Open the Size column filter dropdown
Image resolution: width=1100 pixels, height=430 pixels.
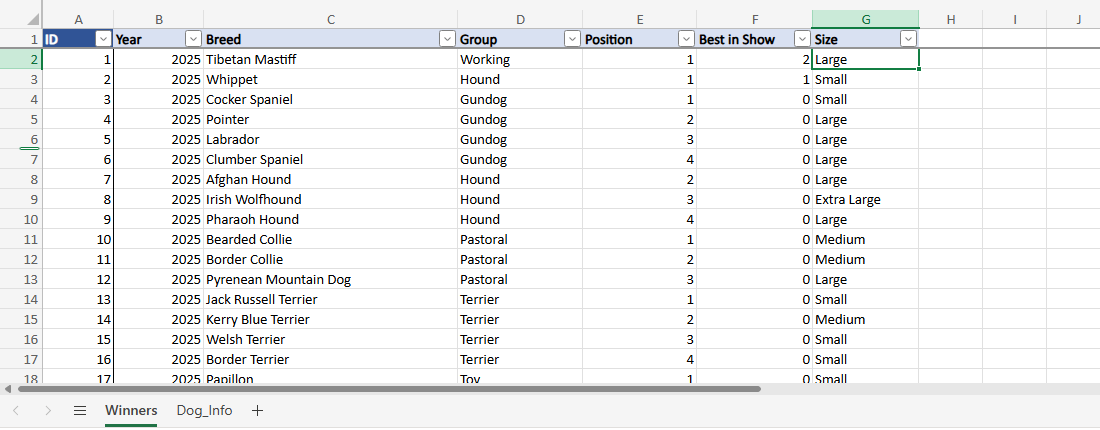pyautogui.click(x=908, y=39)
